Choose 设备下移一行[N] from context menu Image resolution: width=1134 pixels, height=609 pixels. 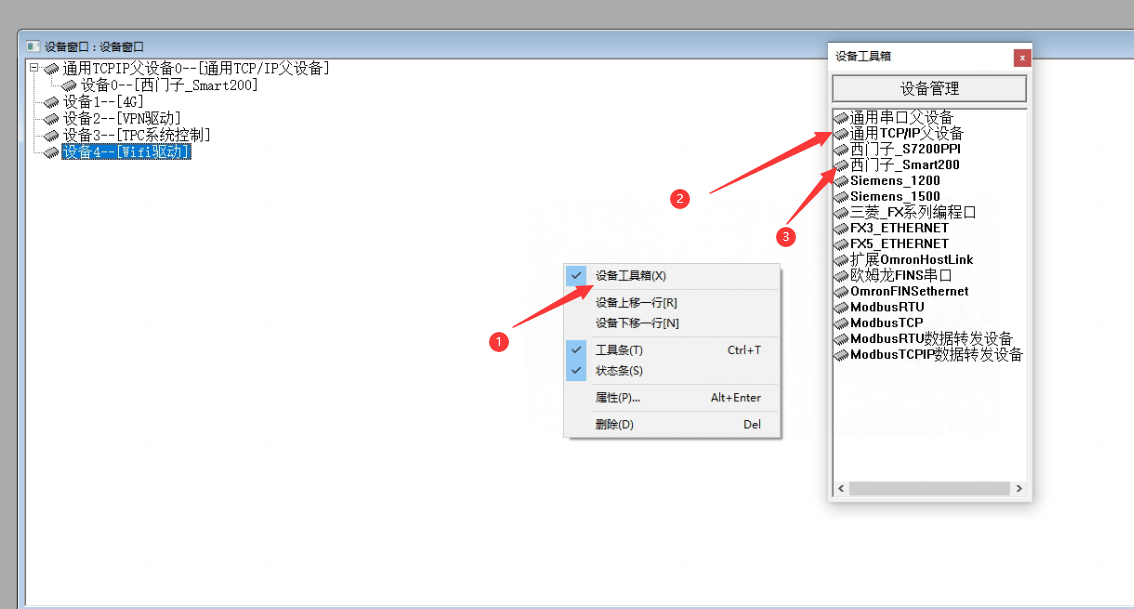pos(672,323)
